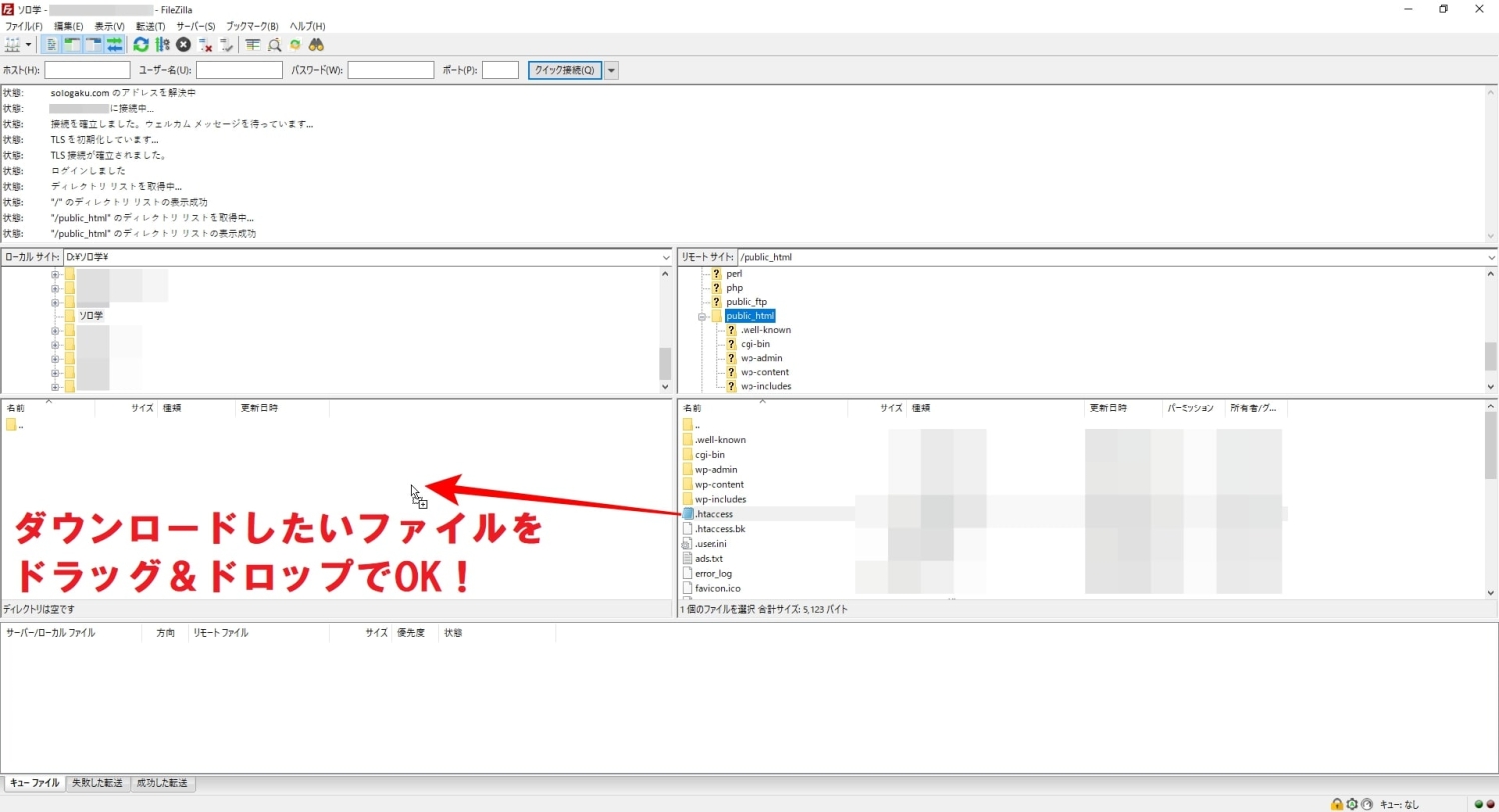This screenshot has width=1499, height=812.
Task: Open the Site Manager icon
Action: (x=12, y=45)
